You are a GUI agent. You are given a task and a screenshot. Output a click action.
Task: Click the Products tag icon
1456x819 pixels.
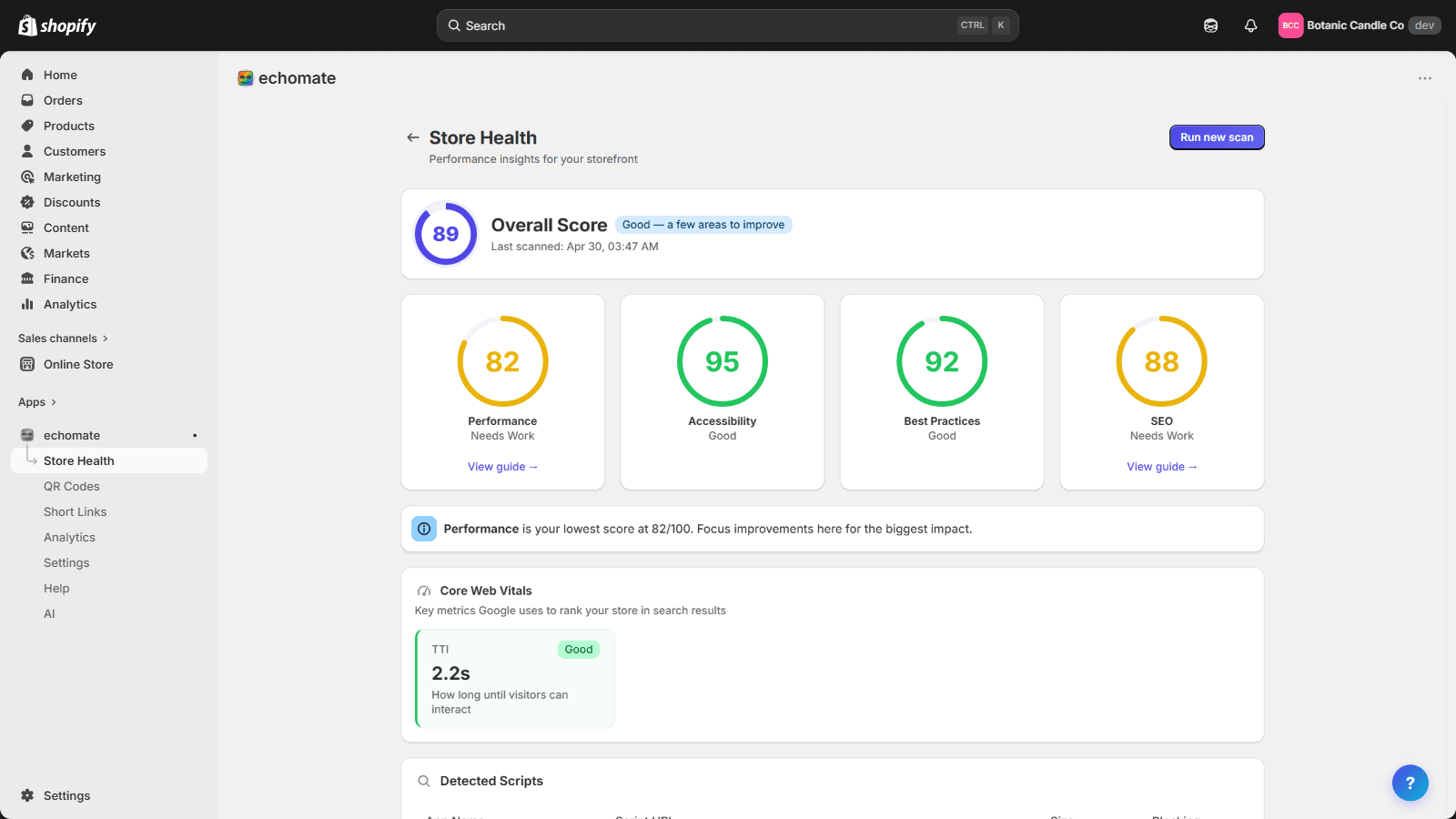coord(27,126)
